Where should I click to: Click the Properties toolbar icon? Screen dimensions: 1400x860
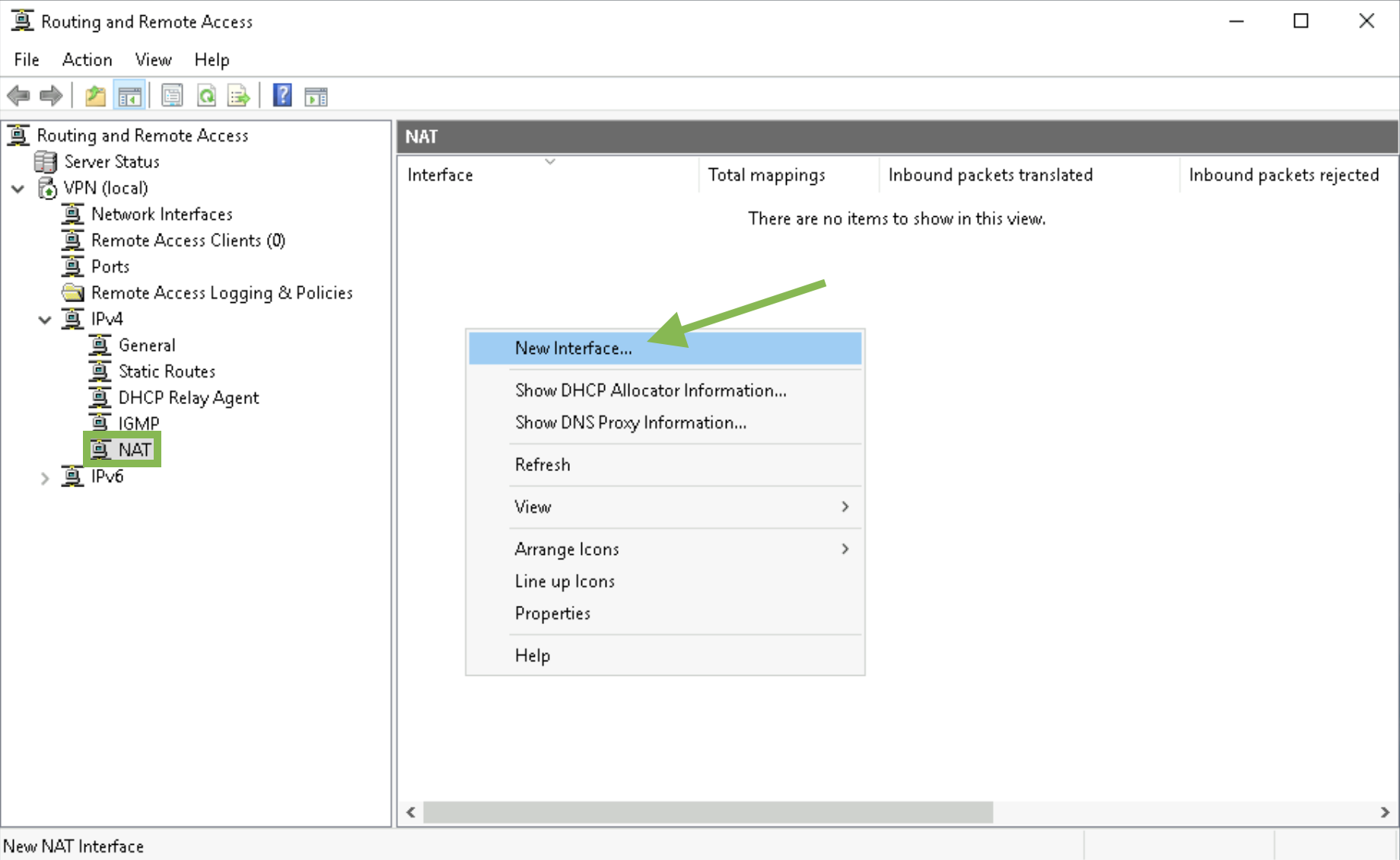pos(172,96)
